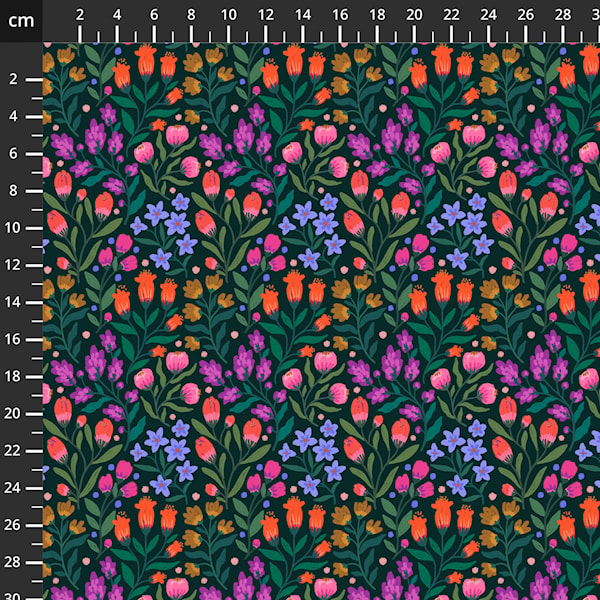The image size is (600, 600).
Task: Choose the 18 label on the vertical ruler
Action: click(x=12, y=377)
